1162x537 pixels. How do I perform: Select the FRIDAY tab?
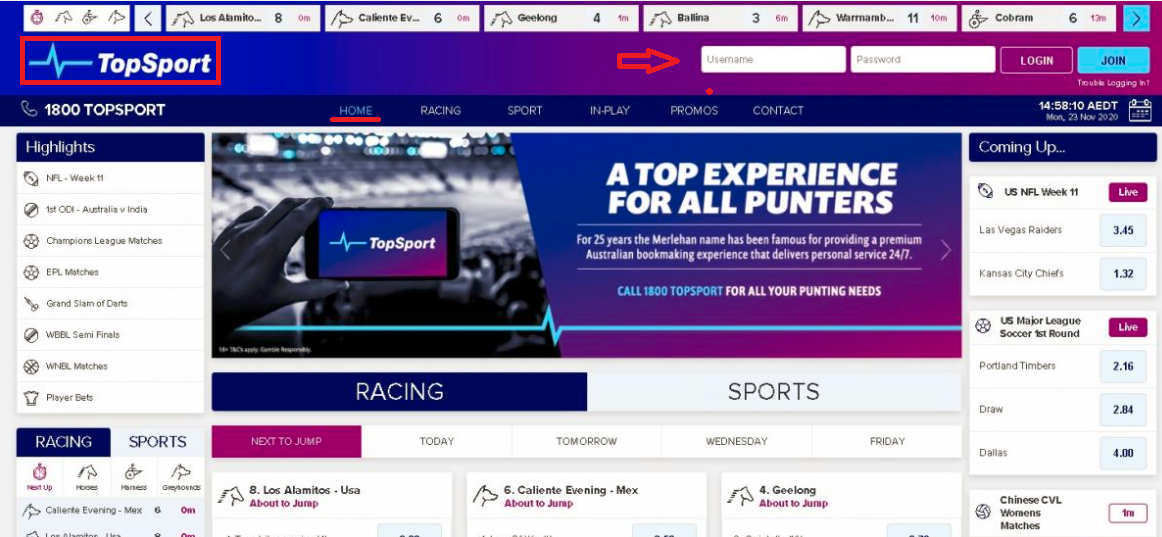coord(887,441)
